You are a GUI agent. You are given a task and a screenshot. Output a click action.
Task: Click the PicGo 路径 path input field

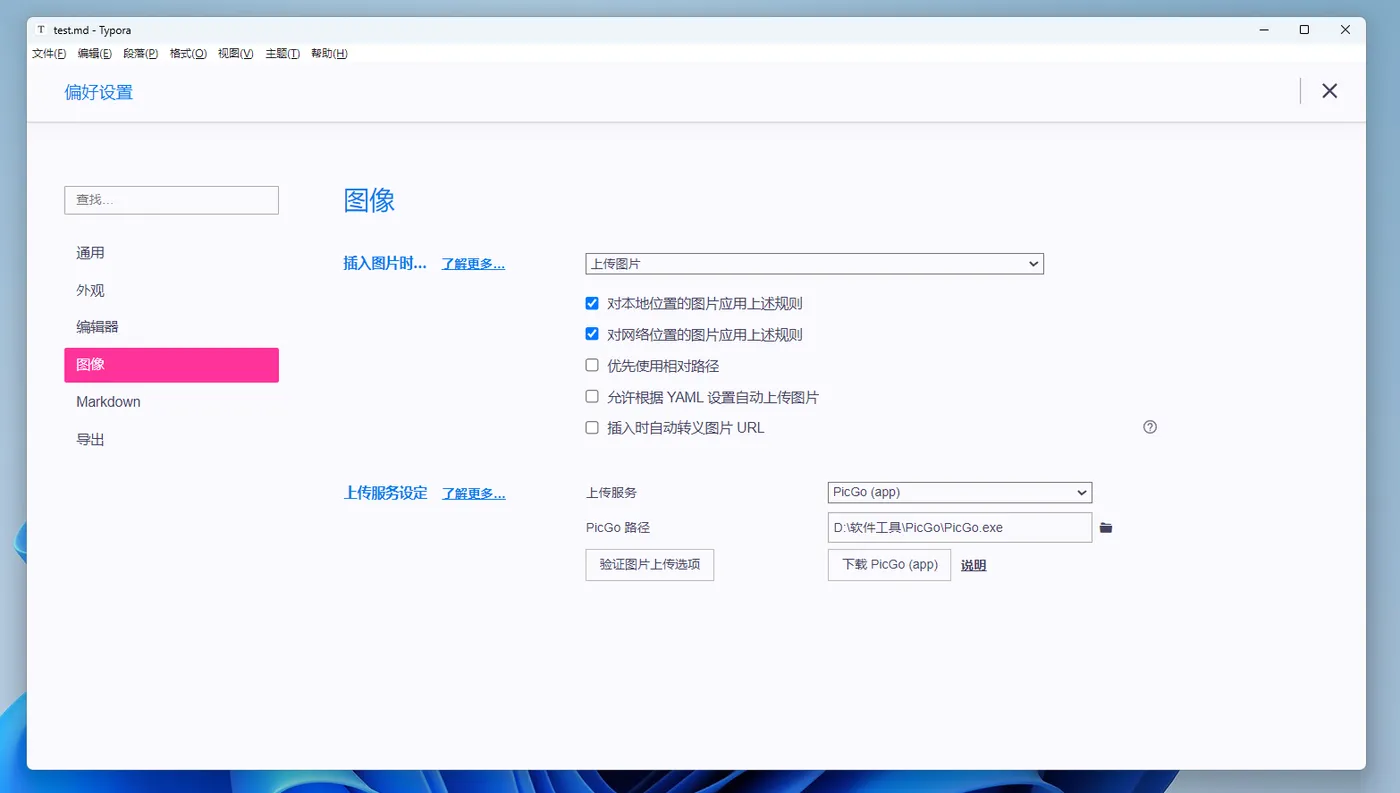pos(960,527)
